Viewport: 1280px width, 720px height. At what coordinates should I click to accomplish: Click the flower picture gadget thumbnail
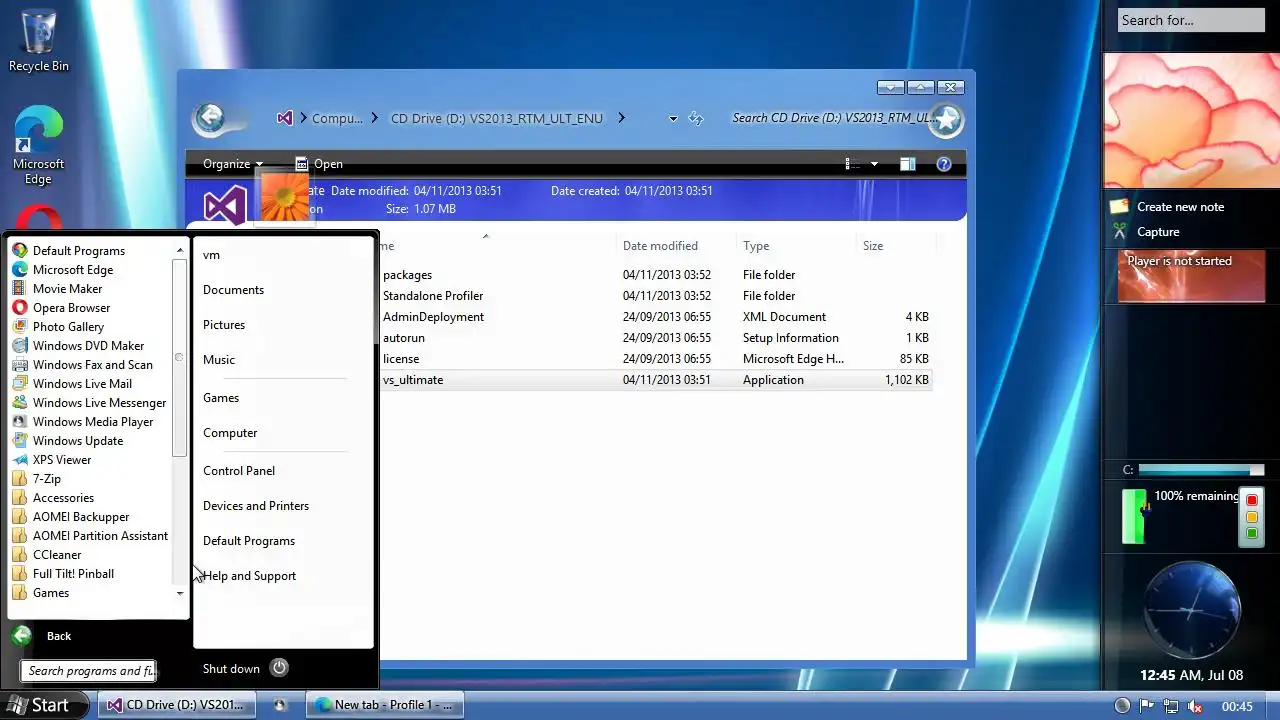point(1191,120)
